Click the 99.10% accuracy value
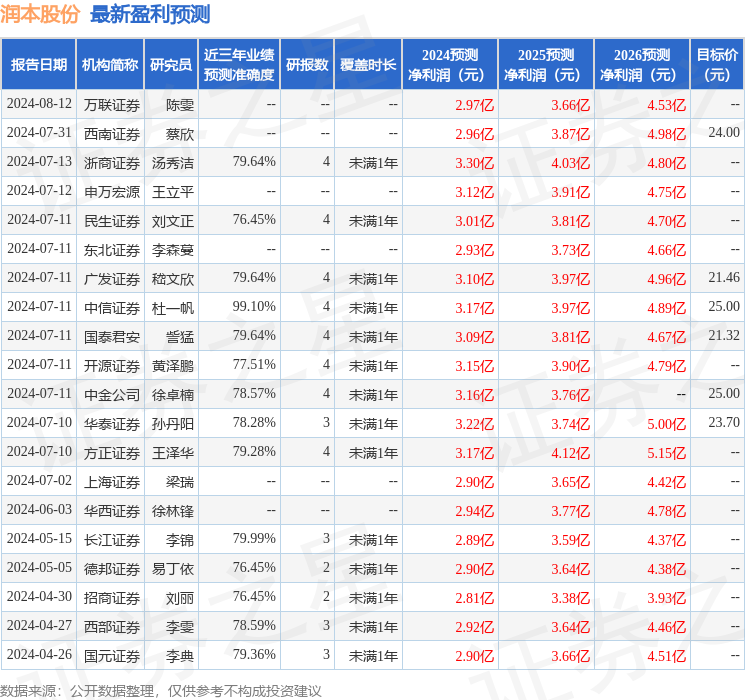This screenshot has width=745, height=700. [254, 307]
